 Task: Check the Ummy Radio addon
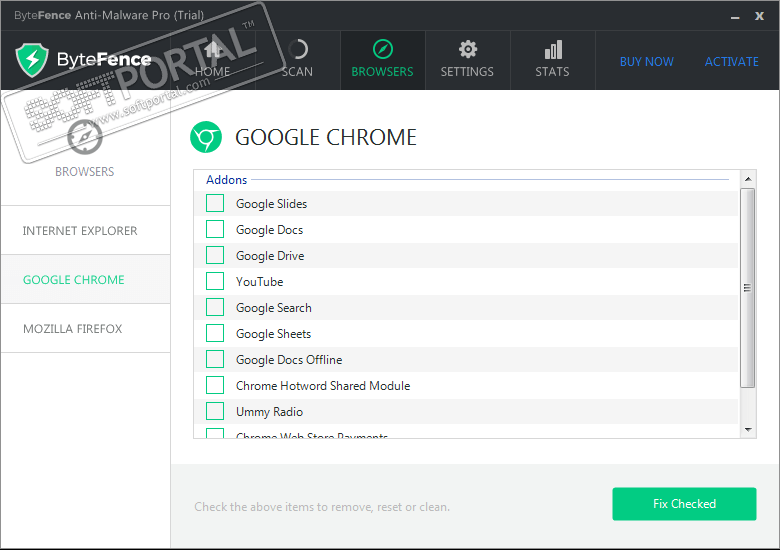click(215, 411)
